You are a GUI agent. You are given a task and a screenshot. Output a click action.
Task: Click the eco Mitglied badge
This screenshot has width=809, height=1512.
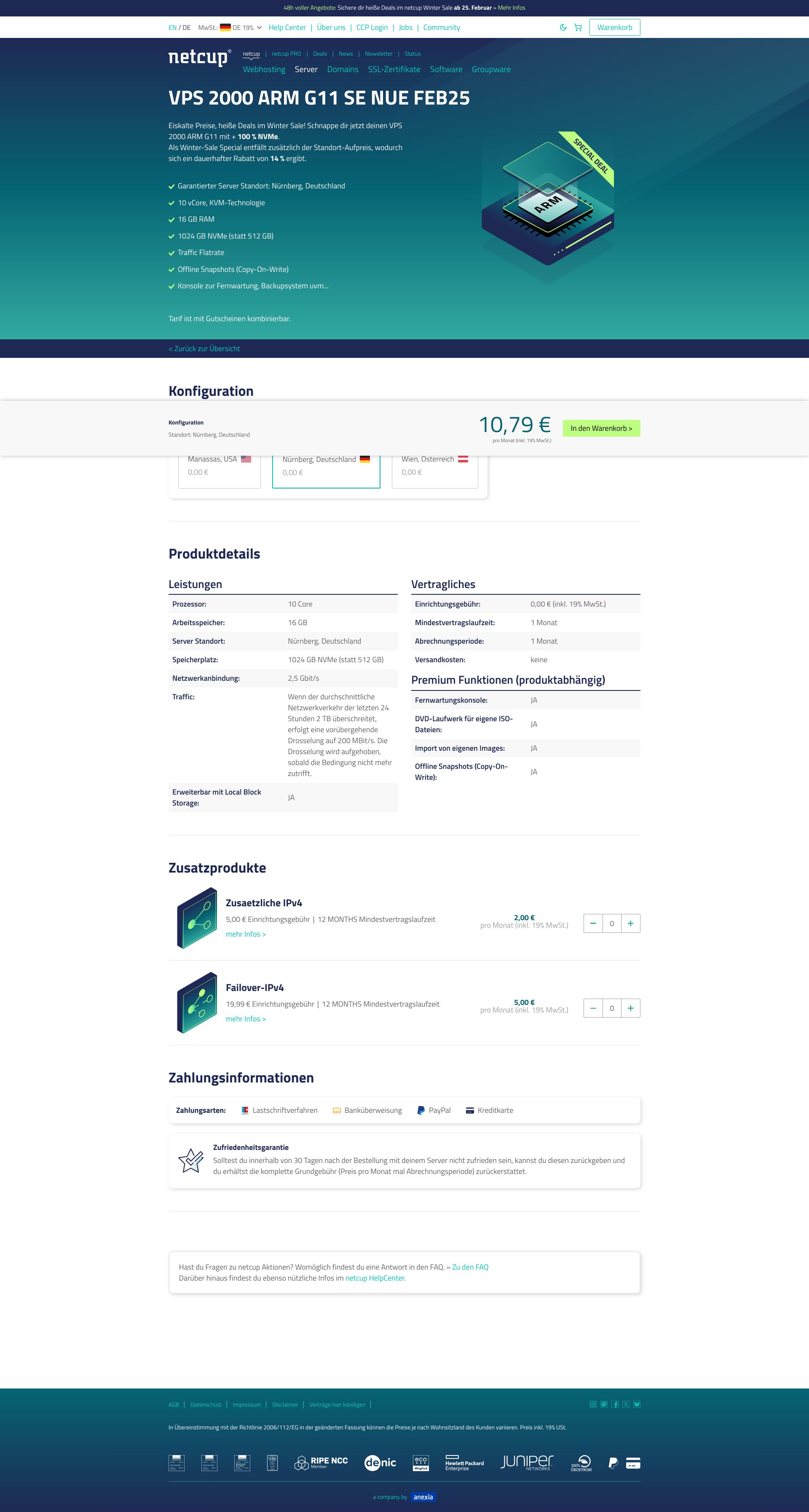coord(421,1463)
